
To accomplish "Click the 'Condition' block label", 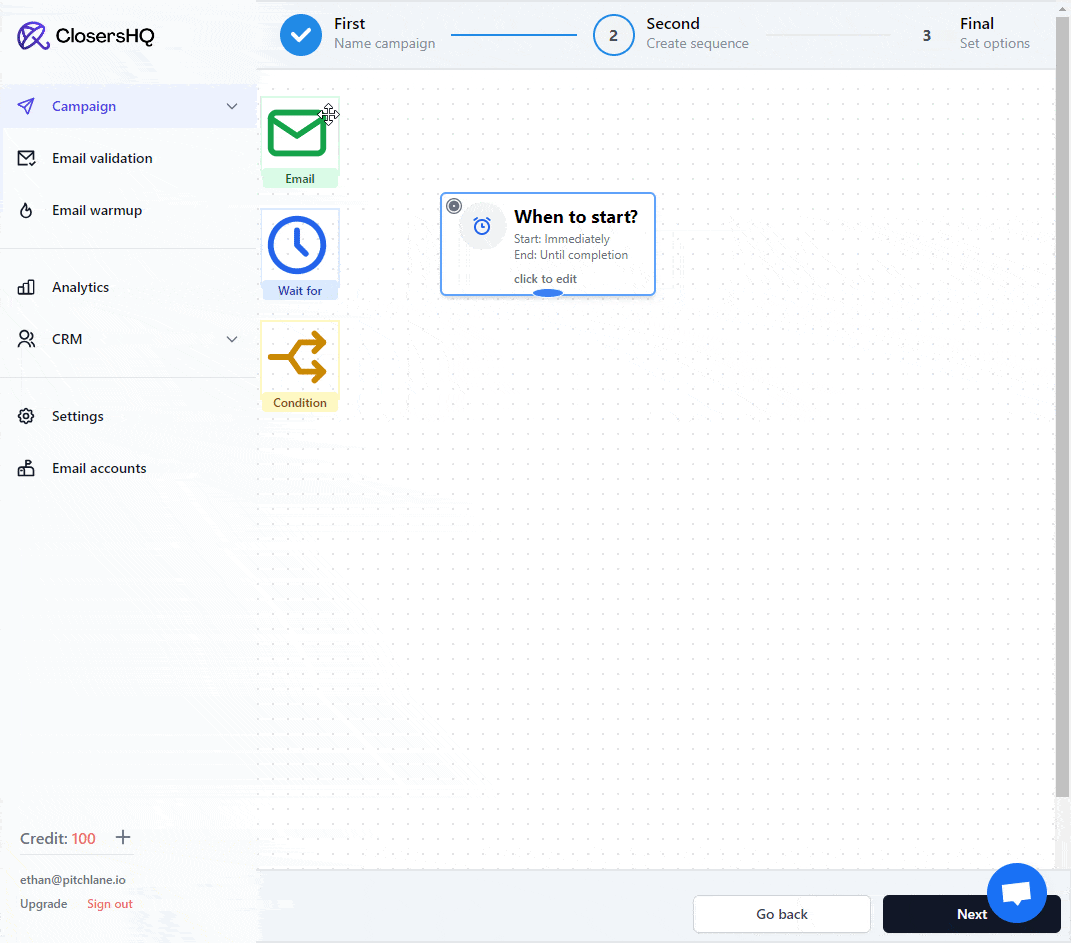I will point(300,402).
